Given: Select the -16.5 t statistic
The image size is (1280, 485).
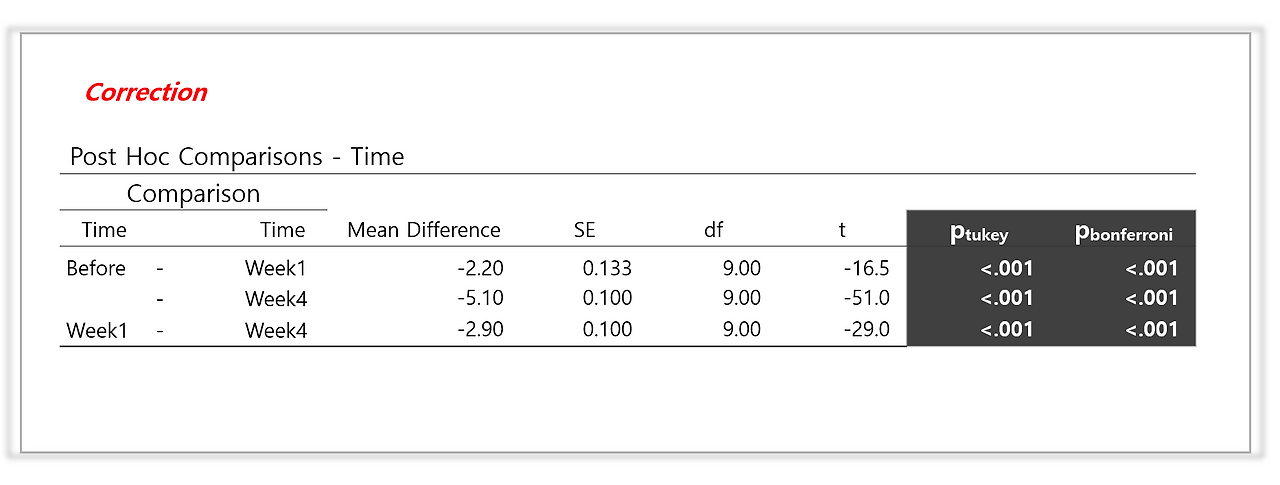Looking at the screenshot, I should coord(865,268).
